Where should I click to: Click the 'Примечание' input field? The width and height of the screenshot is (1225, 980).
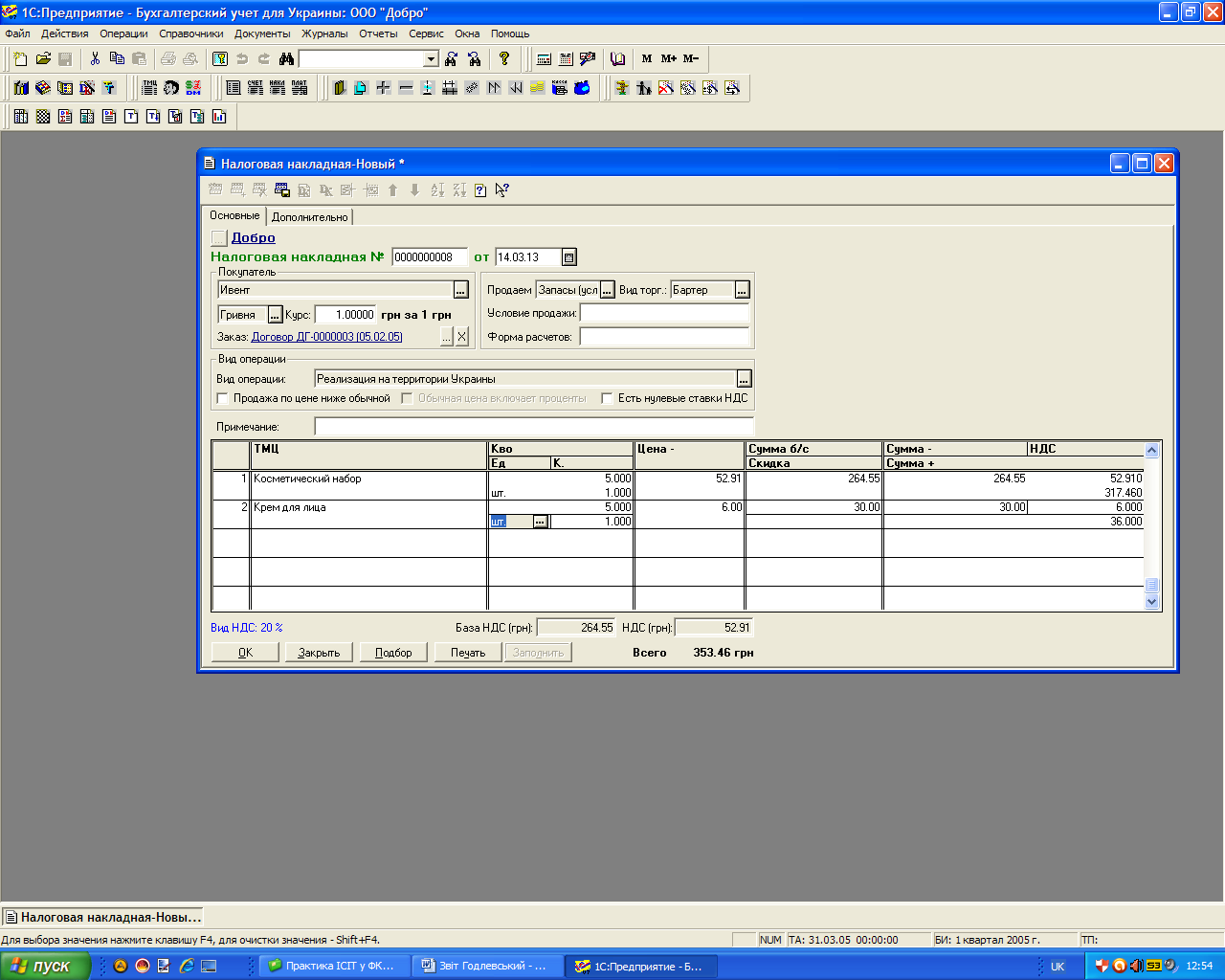tap(534, 427)
